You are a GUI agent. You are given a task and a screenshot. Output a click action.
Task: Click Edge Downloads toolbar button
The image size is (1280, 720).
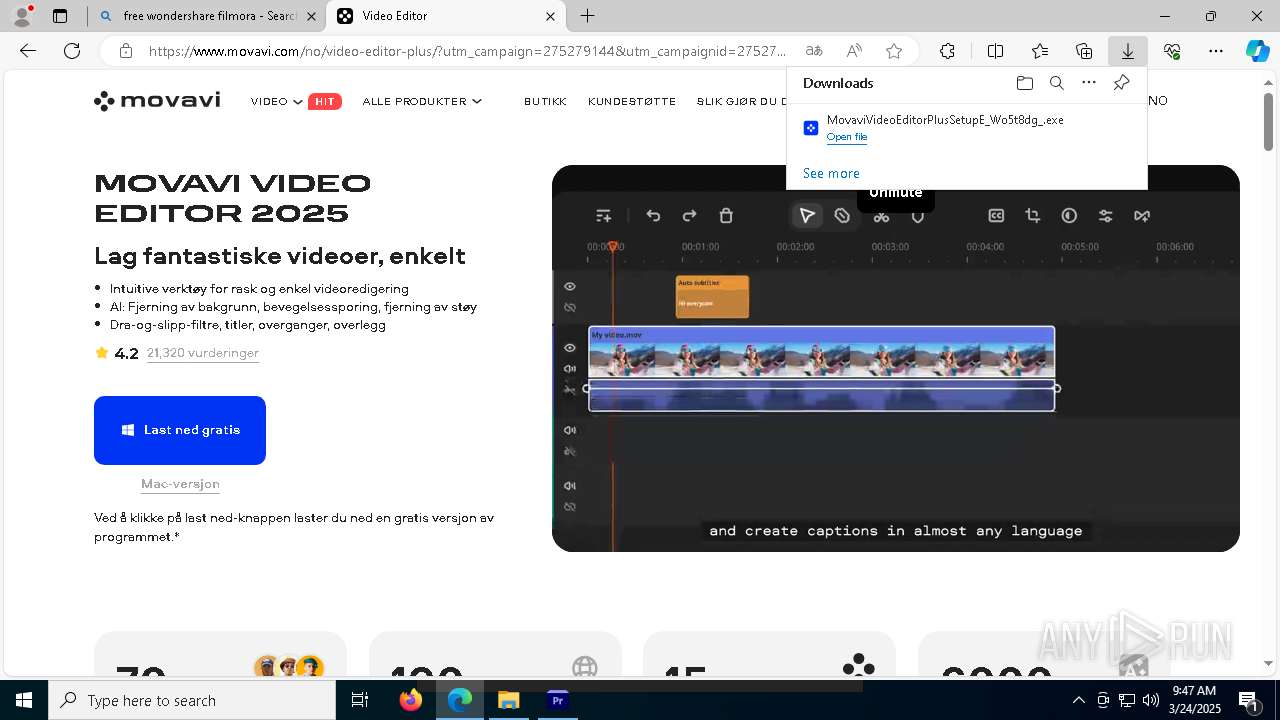pyautogui.click(x=1128, y=51)
